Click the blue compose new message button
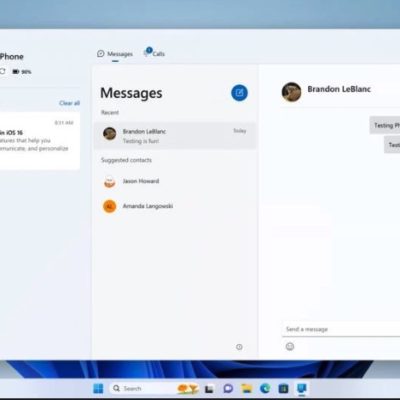 click(x=239, y=93)
